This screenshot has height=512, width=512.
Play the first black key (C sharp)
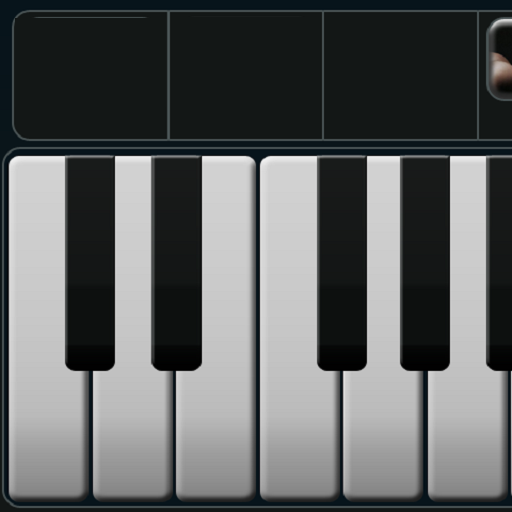coord(90,263)
